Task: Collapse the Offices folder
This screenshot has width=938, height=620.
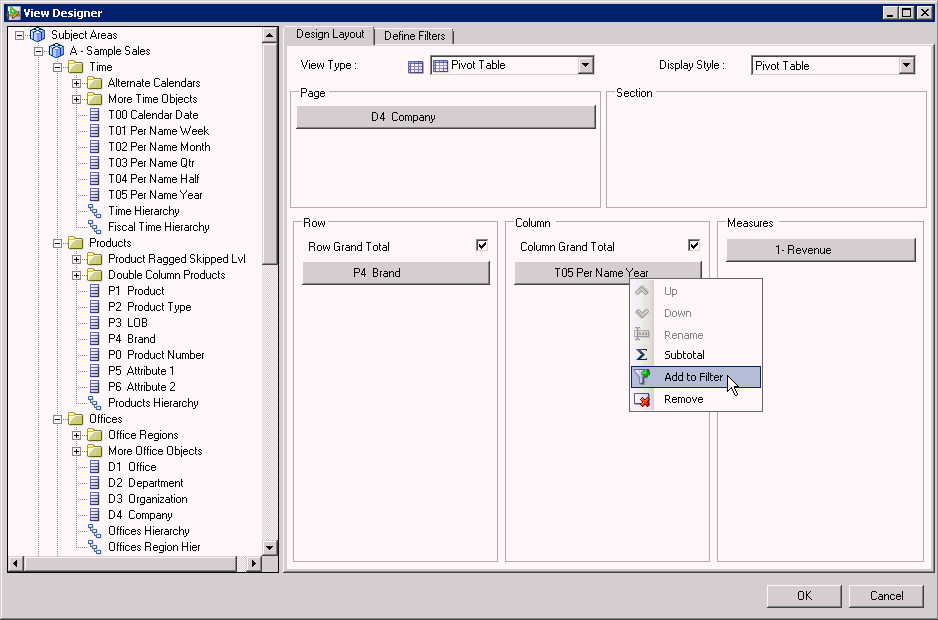Action: pyautogui.click(x=58, y=419)
